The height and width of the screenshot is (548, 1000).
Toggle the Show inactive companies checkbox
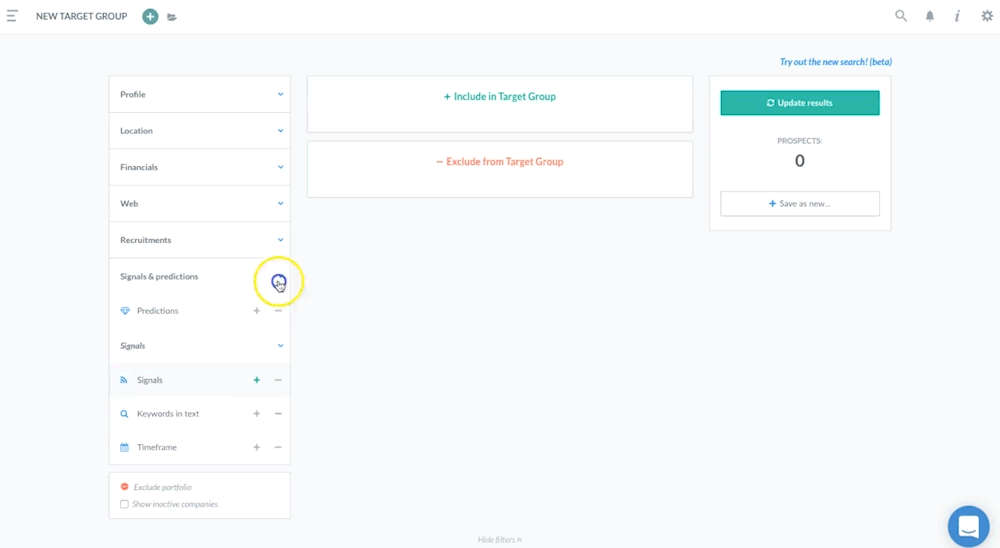[x=125, y=504]
